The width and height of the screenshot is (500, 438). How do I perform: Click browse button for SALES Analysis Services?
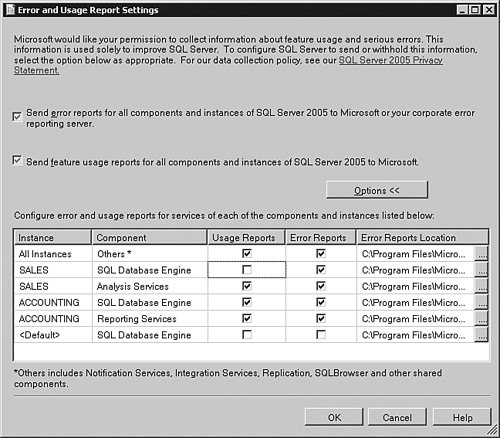(481, 286)
